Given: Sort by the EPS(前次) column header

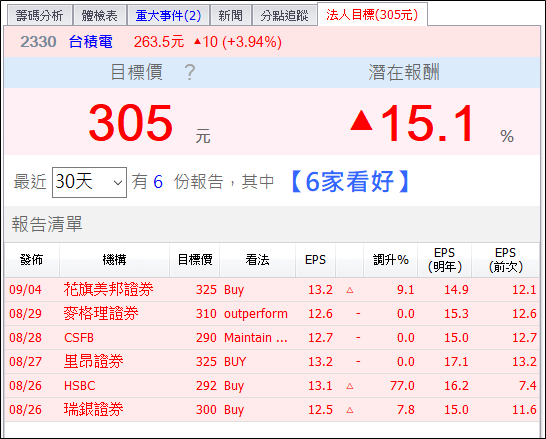Looking at the screenshot, I should [x=506, y=260].
